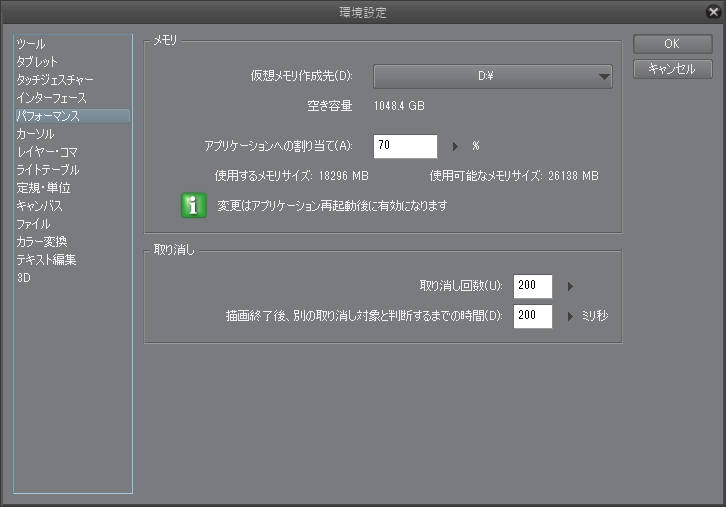
Task: Select ファイル category in list
Action: pos(33,224)
